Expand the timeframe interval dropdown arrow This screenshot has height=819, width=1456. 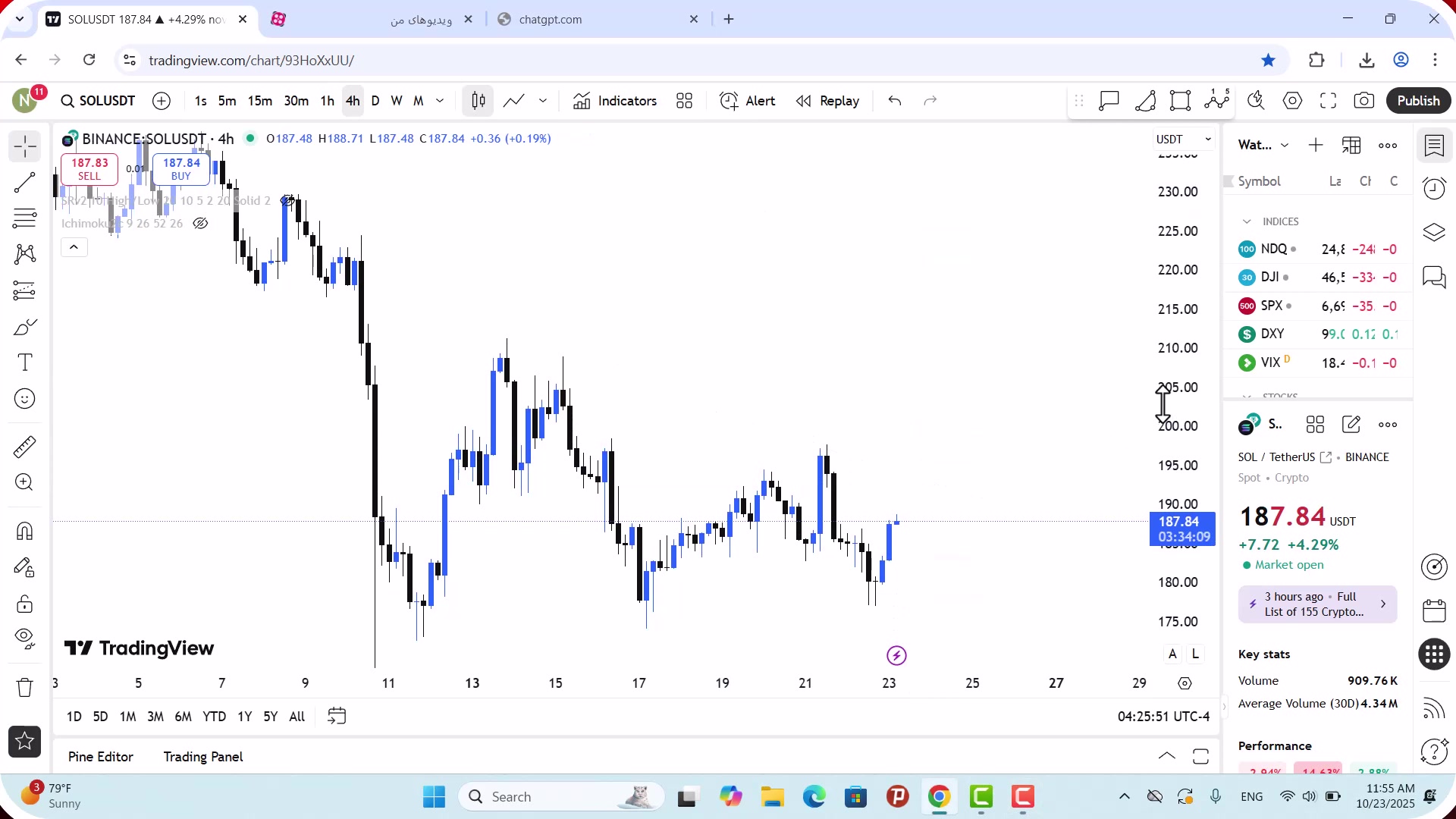[440, 101]
